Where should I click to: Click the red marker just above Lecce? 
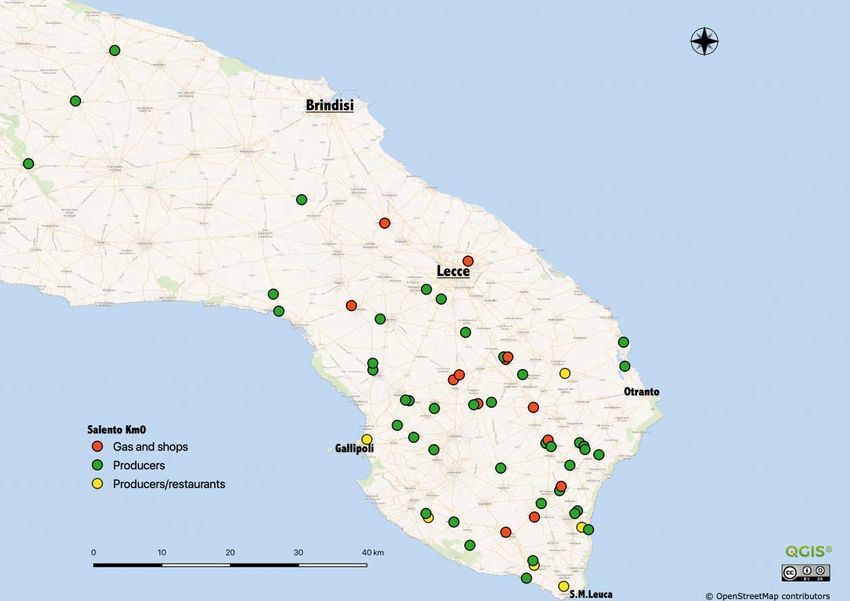(468, 261)
